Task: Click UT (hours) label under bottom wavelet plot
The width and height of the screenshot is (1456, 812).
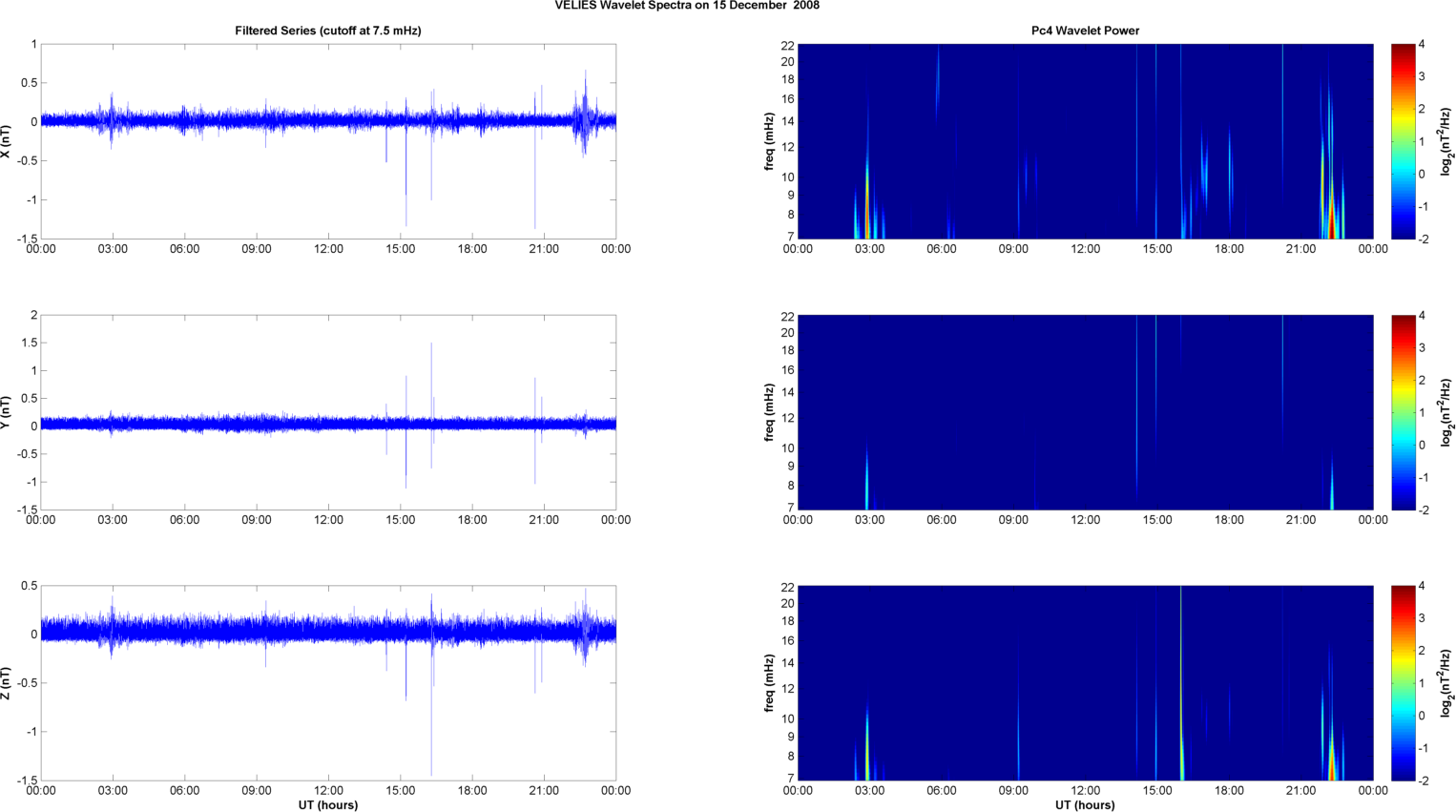Action: coord(1085,805)
